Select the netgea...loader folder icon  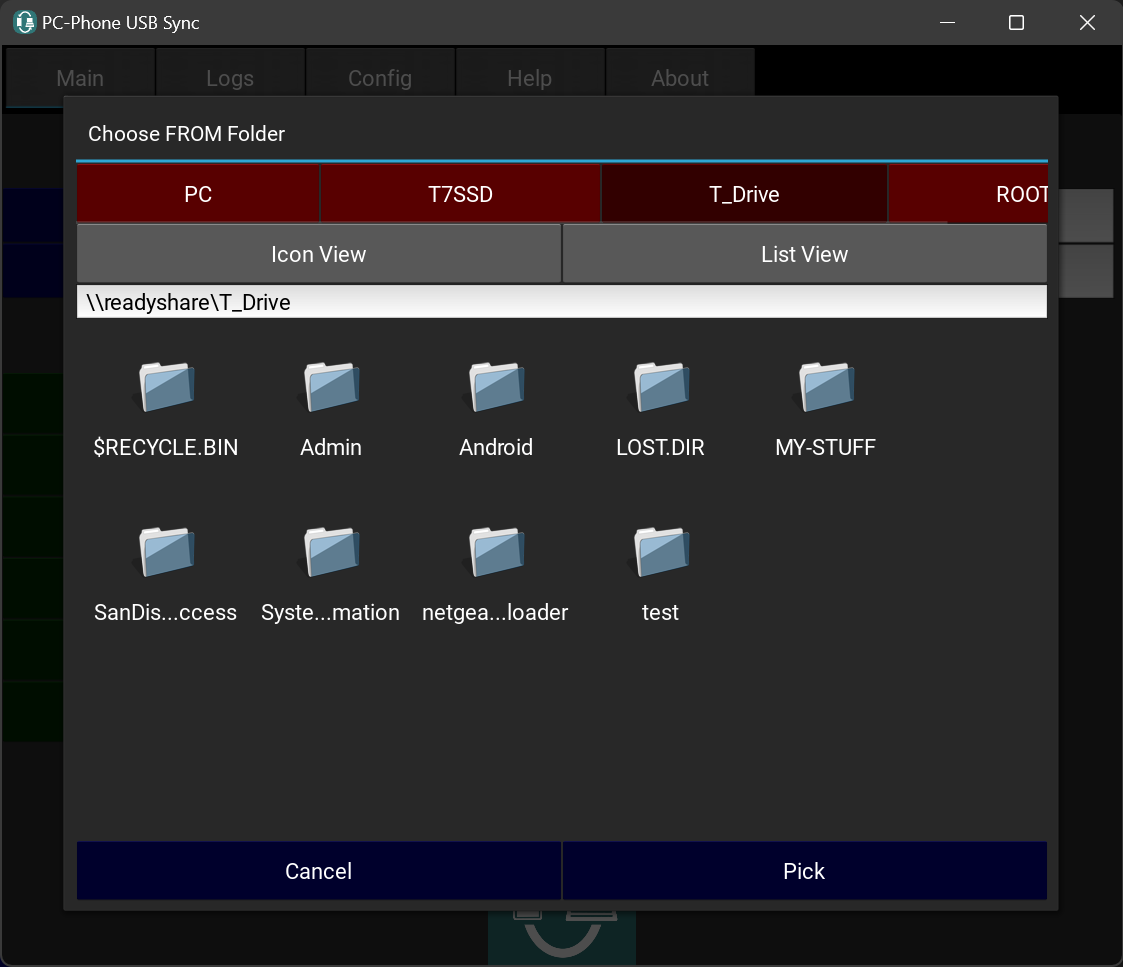coord(496,553)
